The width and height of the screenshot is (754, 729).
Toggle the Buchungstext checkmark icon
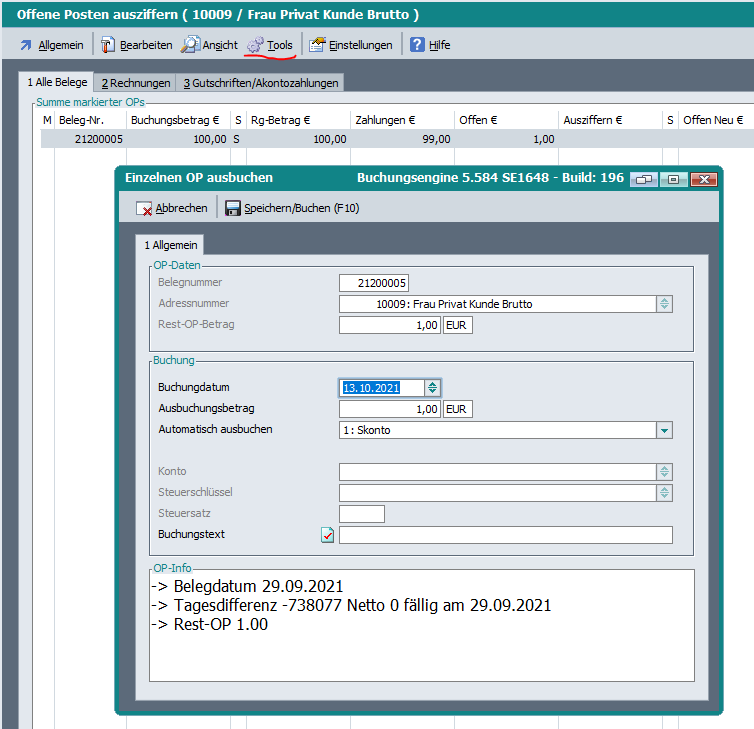(327, 535)
